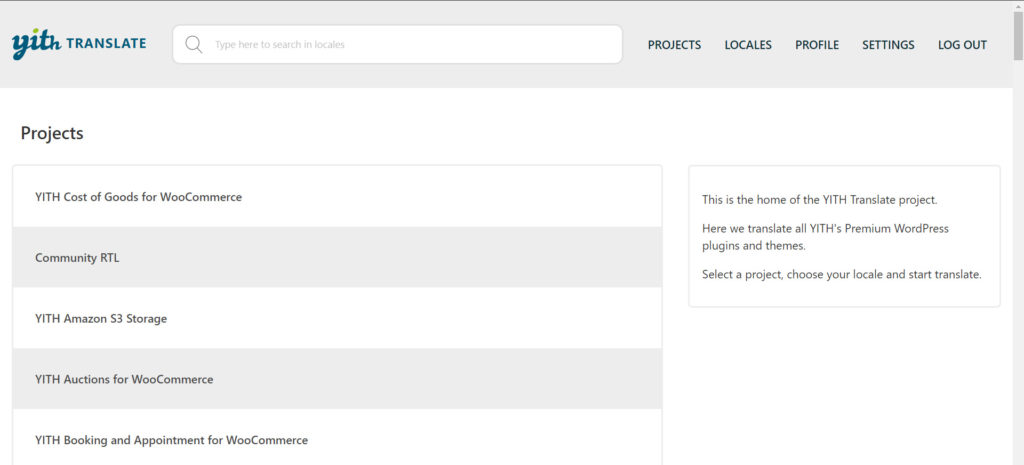
Task: Open YITH Auctions for WooCommerce project
Action: pos(124,379)
